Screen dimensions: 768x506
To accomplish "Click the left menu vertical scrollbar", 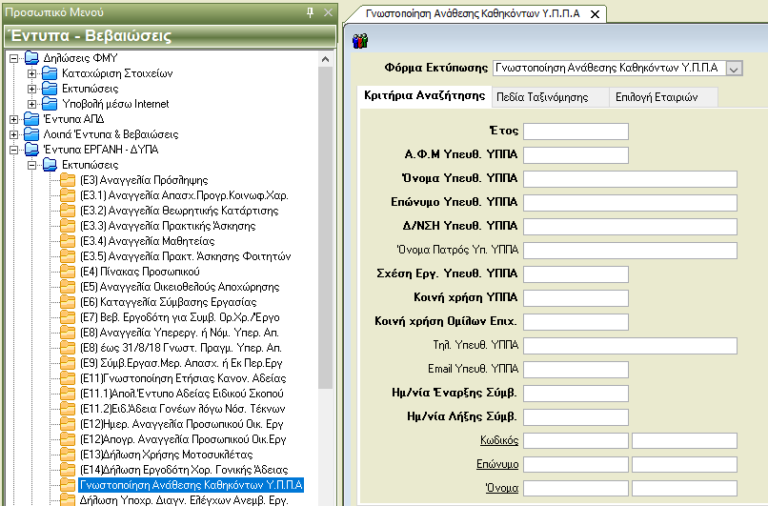I will pyautogui.click(x=325, y=250).
